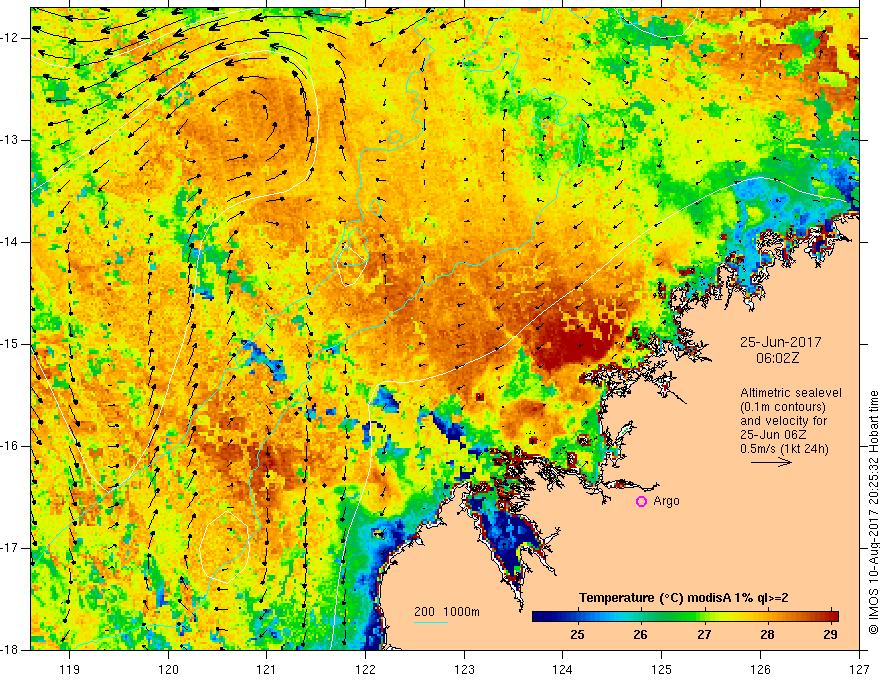Click the 124 longitude axis label
Screen dimensions: 880x680
click(563, 669)
